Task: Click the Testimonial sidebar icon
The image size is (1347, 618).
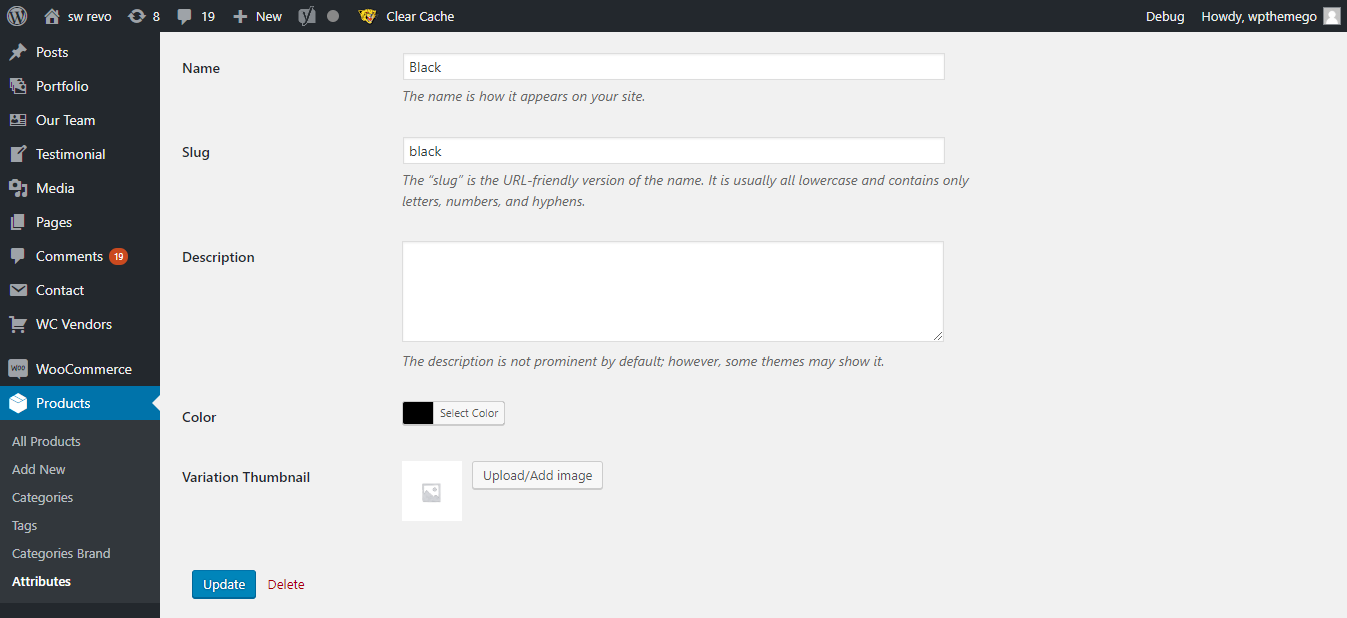Action: pyautogui.click(x=18, y=154)
